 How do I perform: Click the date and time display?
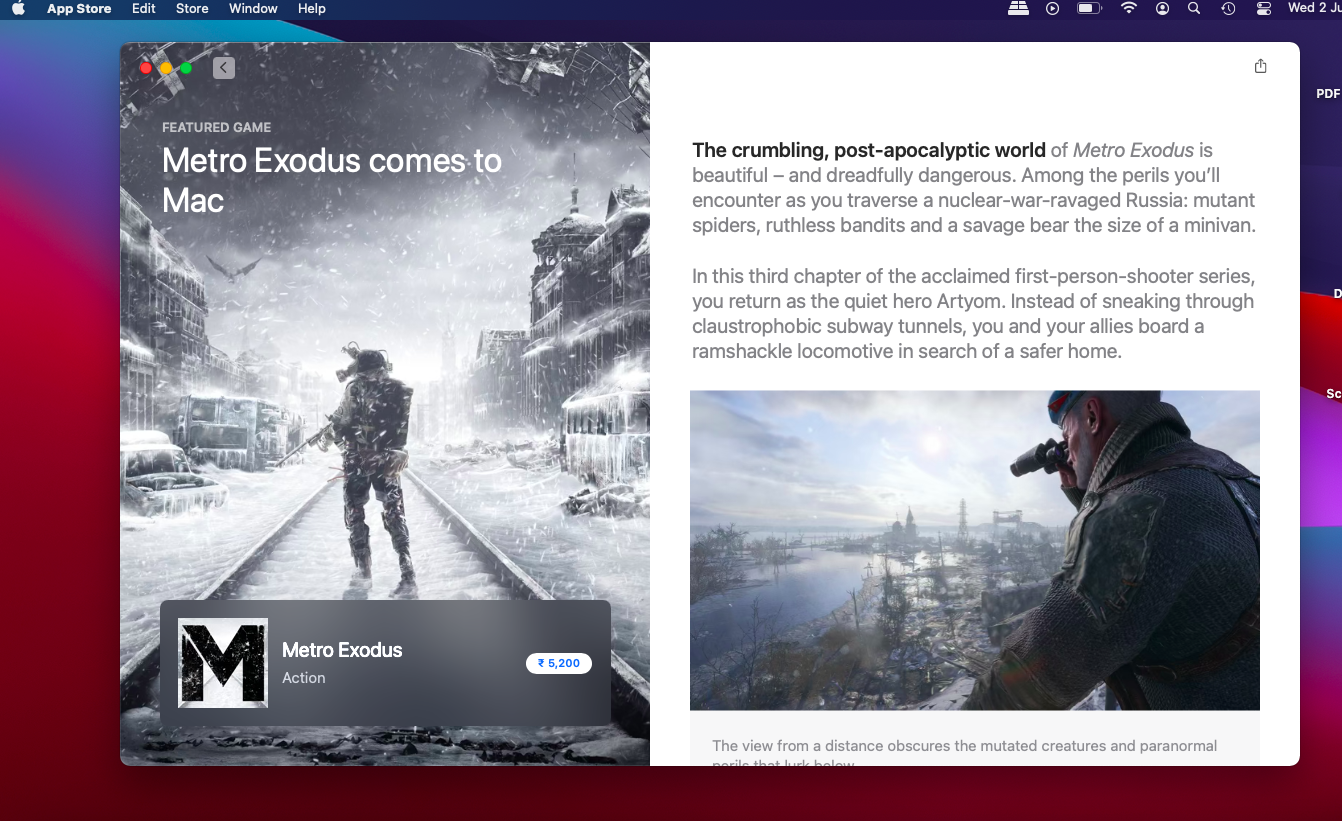1314,8
